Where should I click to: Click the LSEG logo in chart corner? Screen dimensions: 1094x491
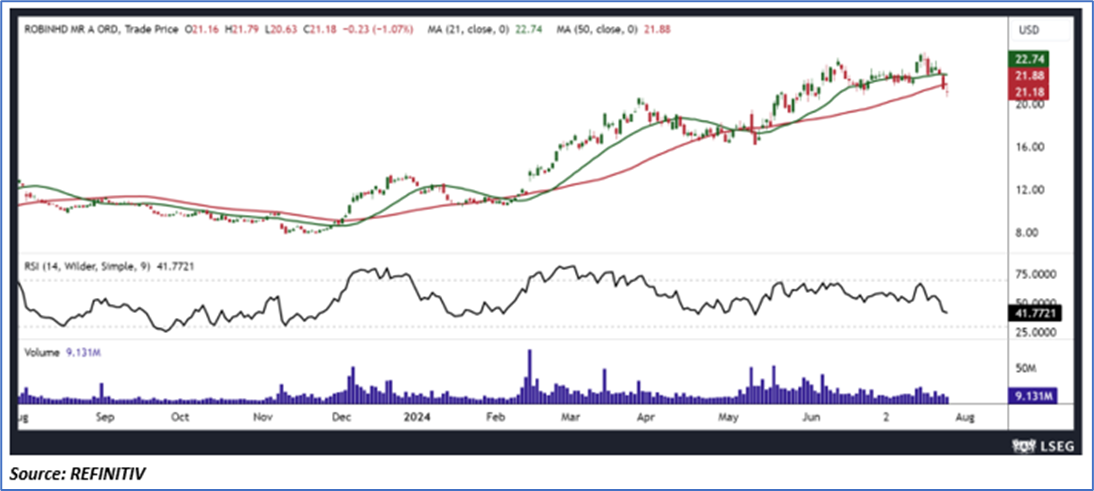[x=1041, y=444]
